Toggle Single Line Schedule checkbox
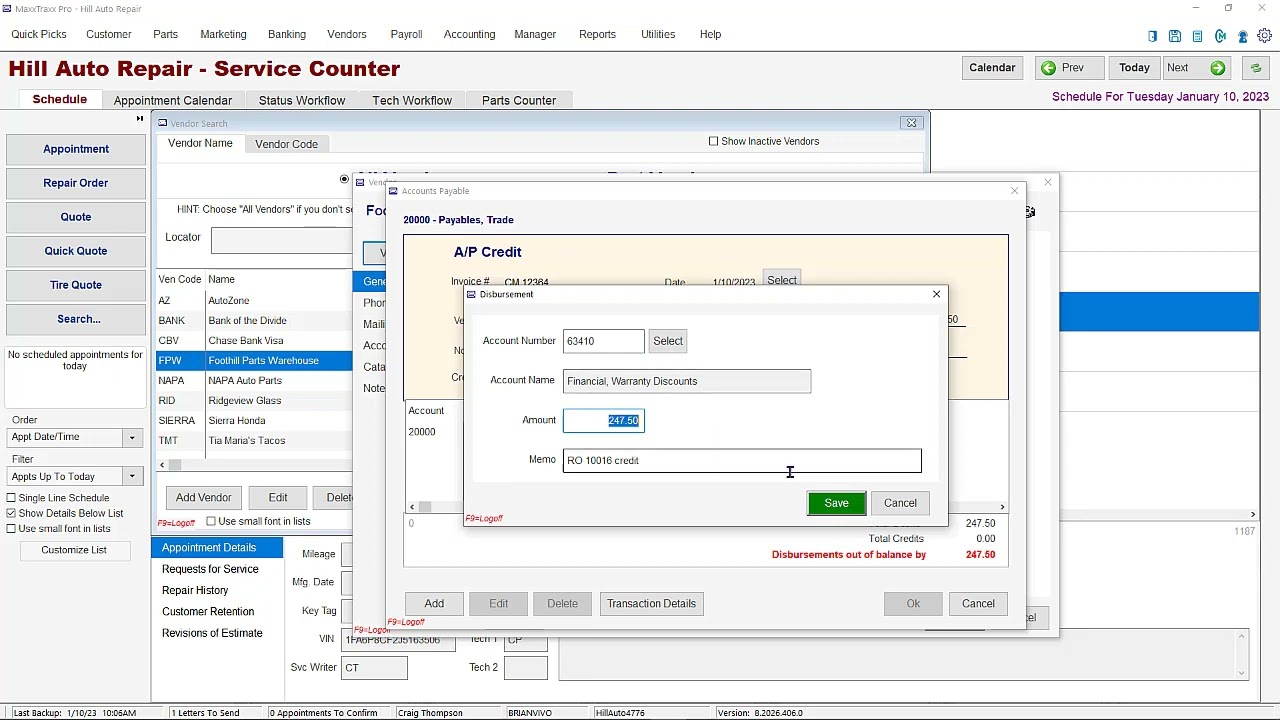Screen dimensions: 1280x720 click(x=12, y=498)
